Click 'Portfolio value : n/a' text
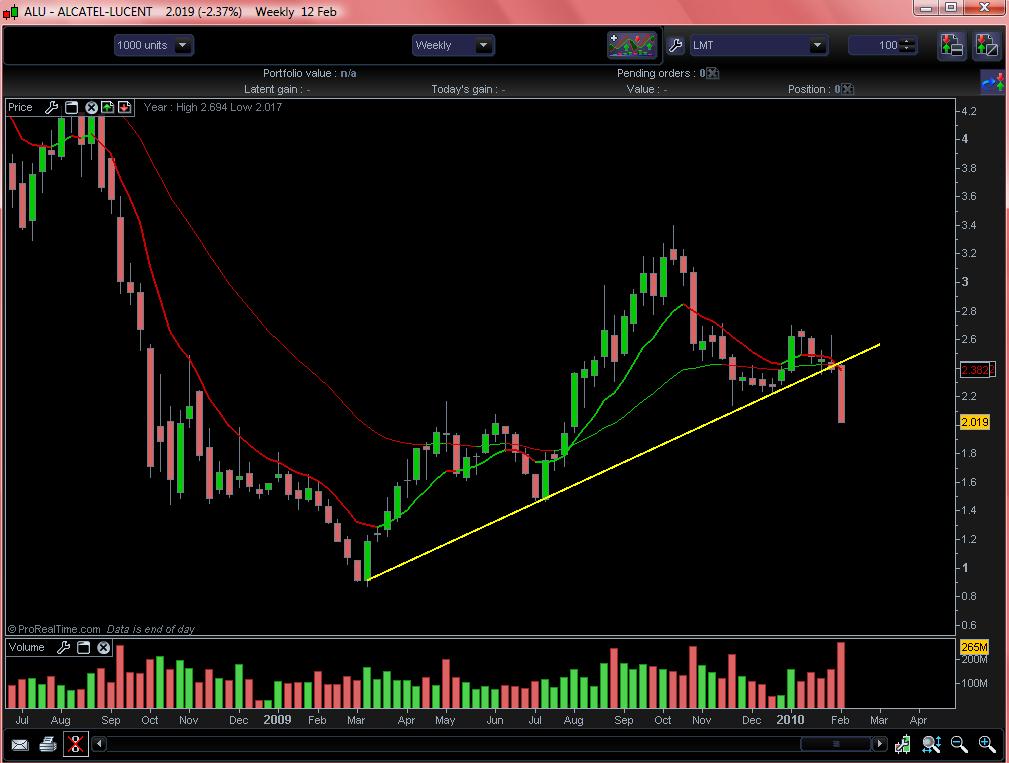 tap(310, 73)
